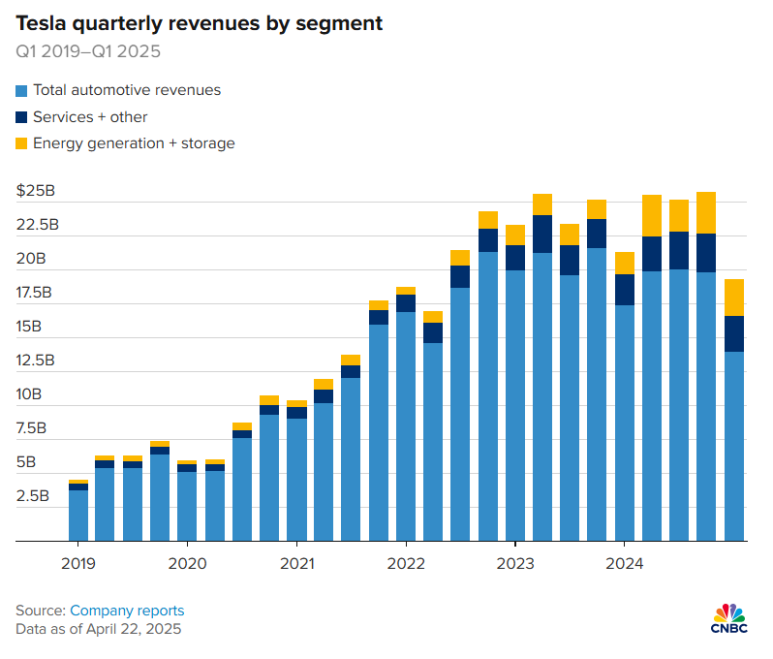Click the chart title 'Tesla quarterly revenues by segment'
Image resolution: width=773 pixels, height=659 pixels.
[199, 23]
